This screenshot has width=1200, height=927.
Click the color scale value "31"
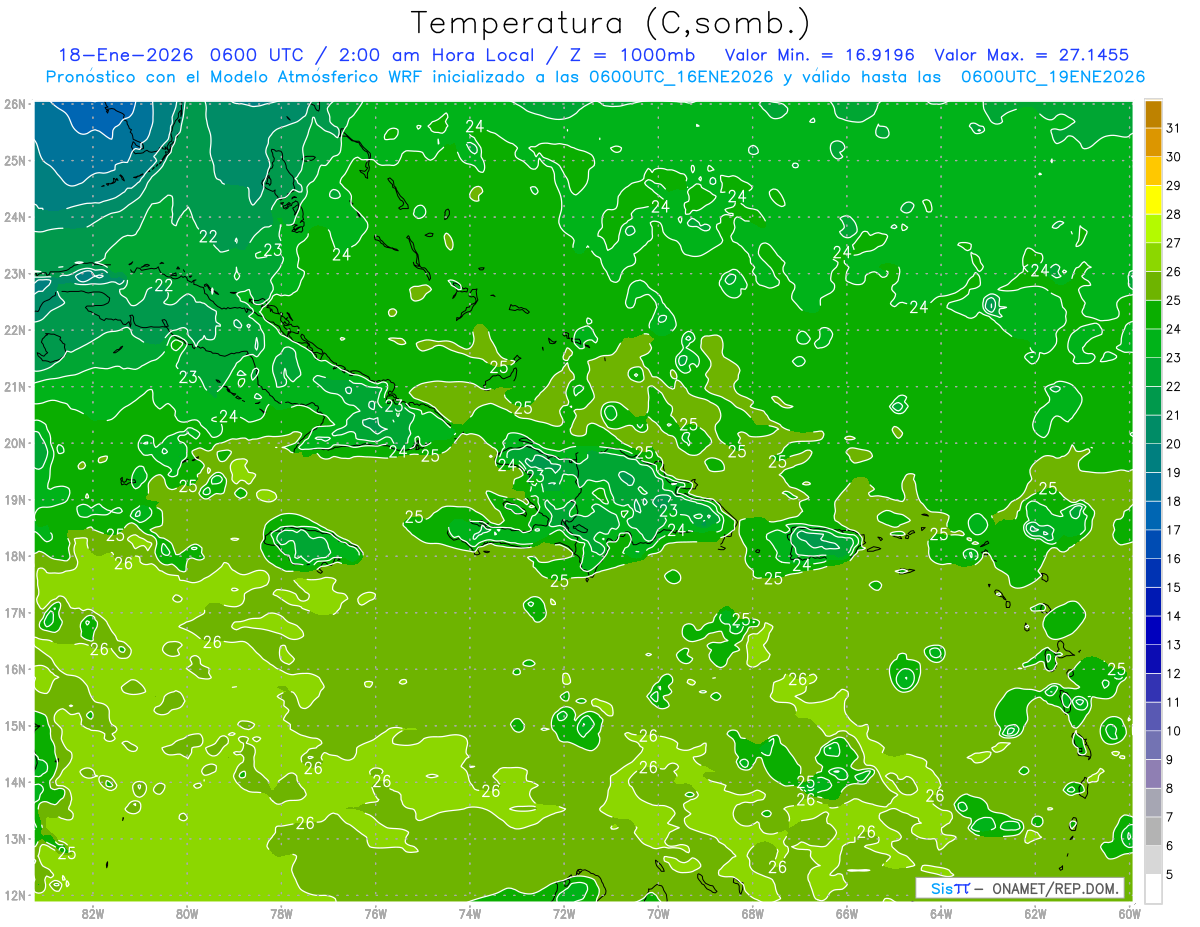tap(1174, 128)
